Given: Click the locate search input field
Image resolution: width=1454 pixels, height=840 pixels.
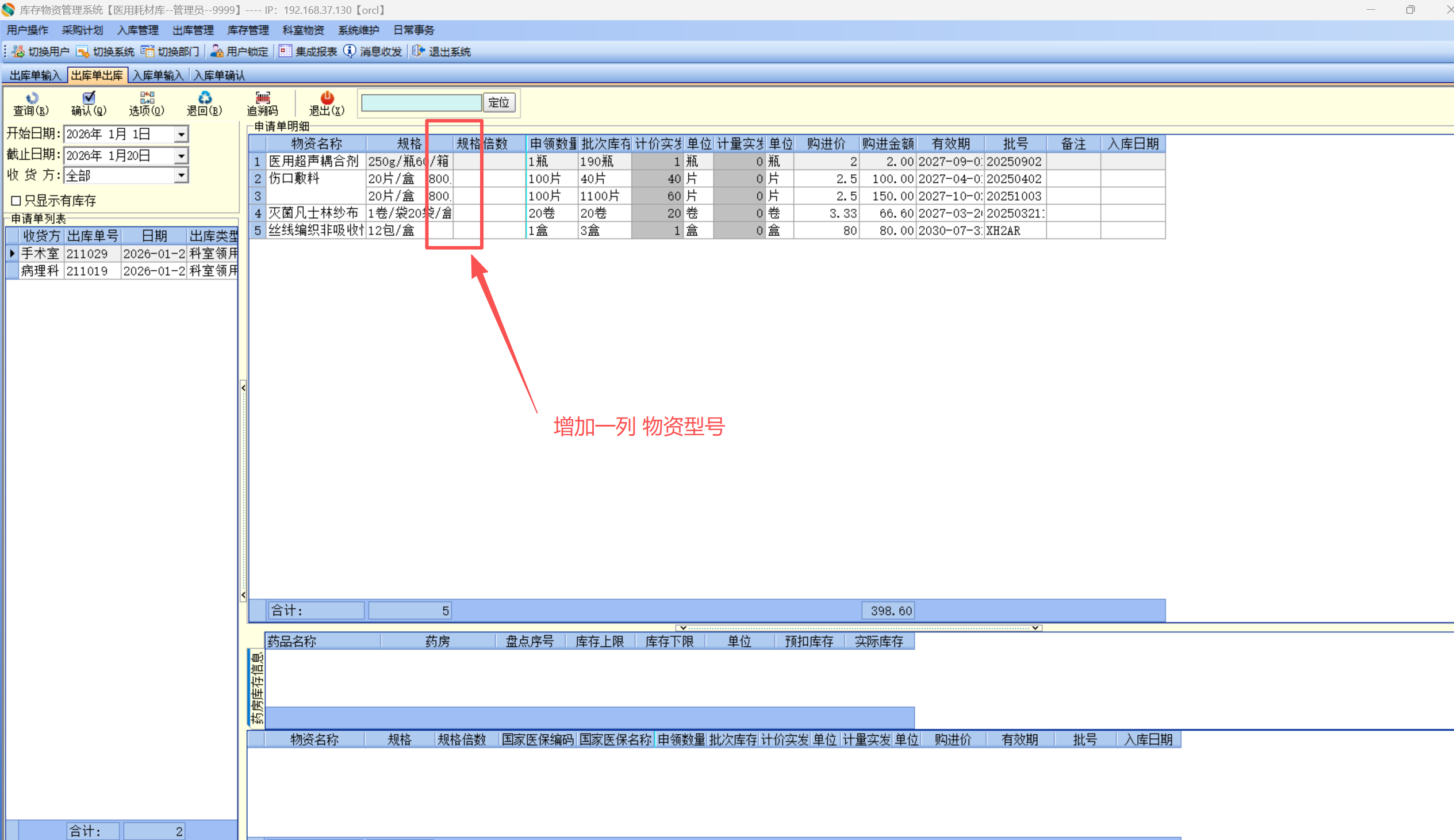Looking at the screenshot, I should [x=421, y=103].
